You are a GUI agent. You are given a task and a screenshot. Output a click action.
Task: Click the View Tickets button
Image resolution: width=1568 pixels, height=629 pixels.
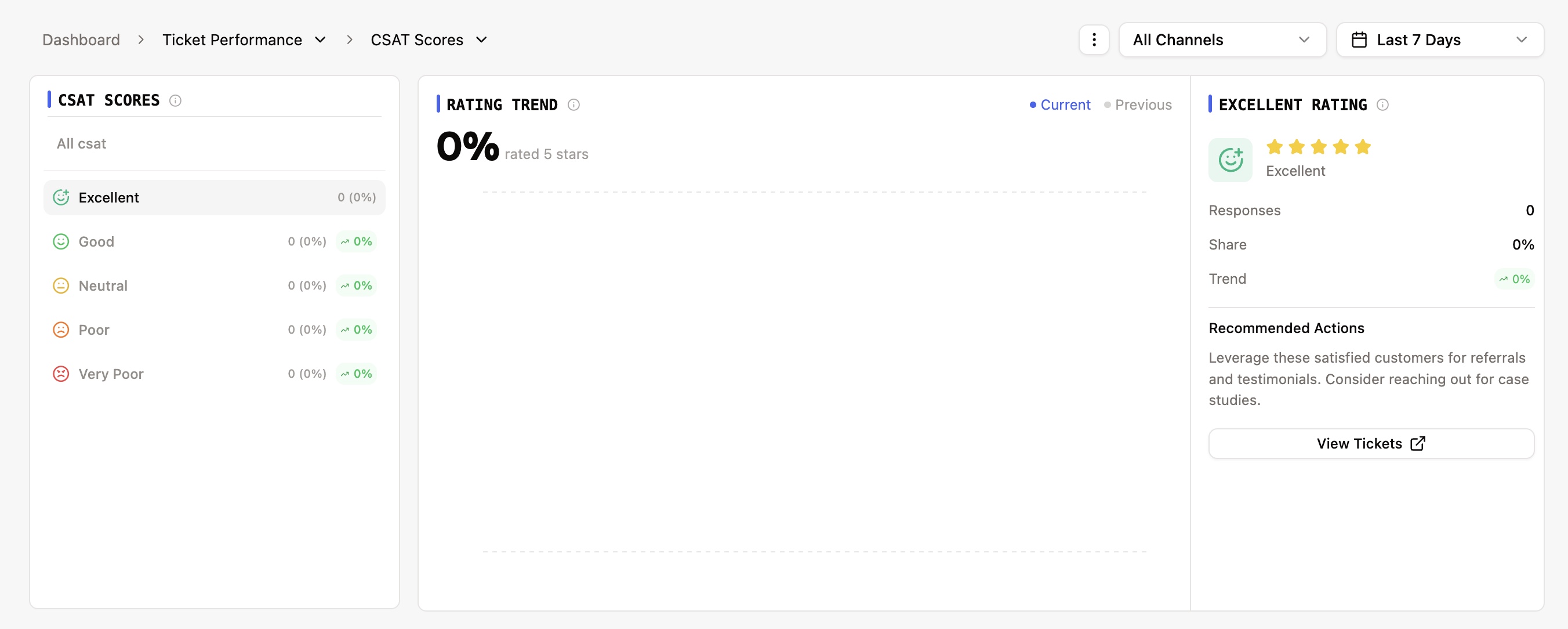tap(1371, 443)
